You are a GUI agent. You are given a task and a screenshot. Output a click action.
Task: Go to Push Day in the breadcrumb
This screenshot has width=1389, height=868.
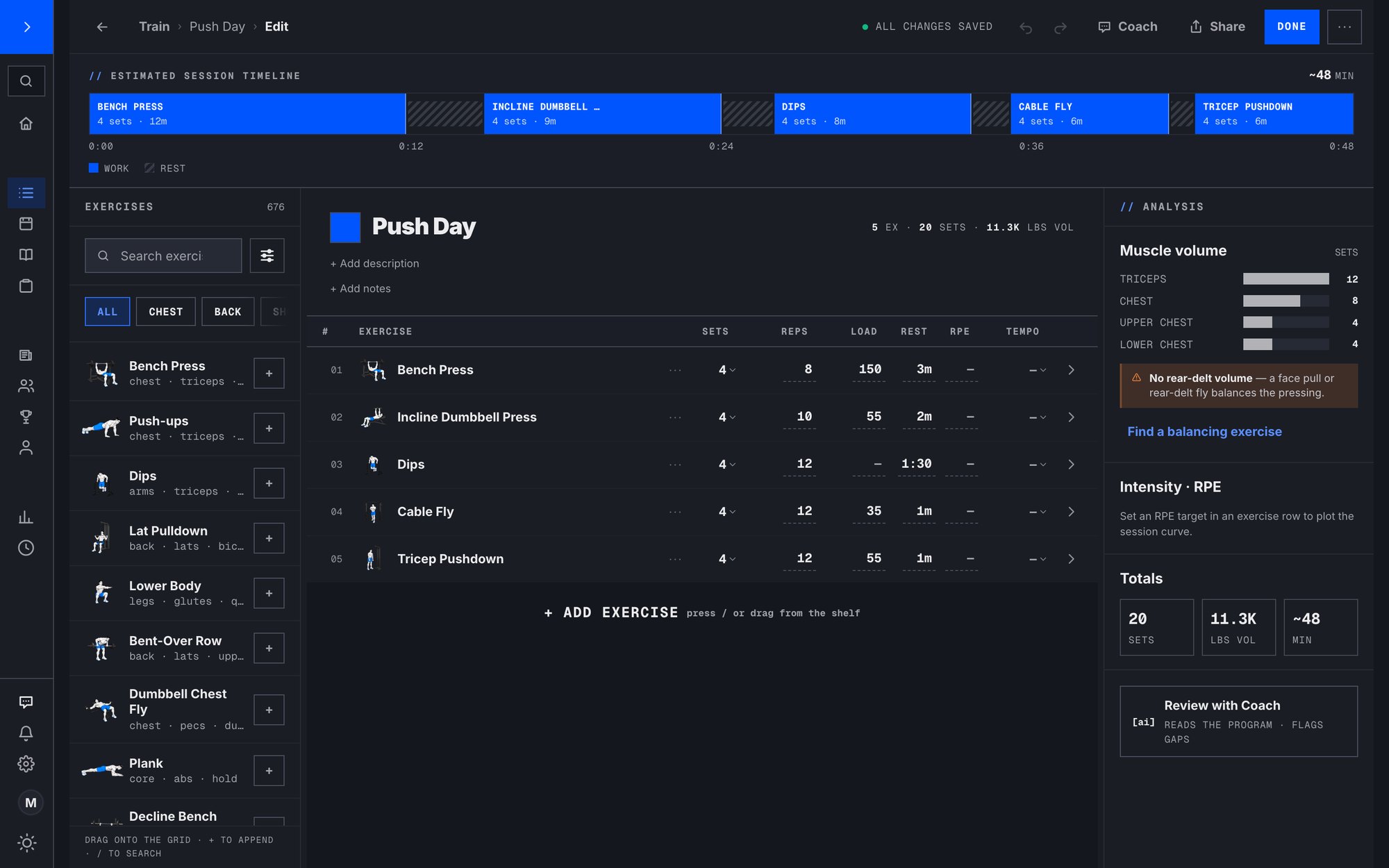(x=217, y=26)
